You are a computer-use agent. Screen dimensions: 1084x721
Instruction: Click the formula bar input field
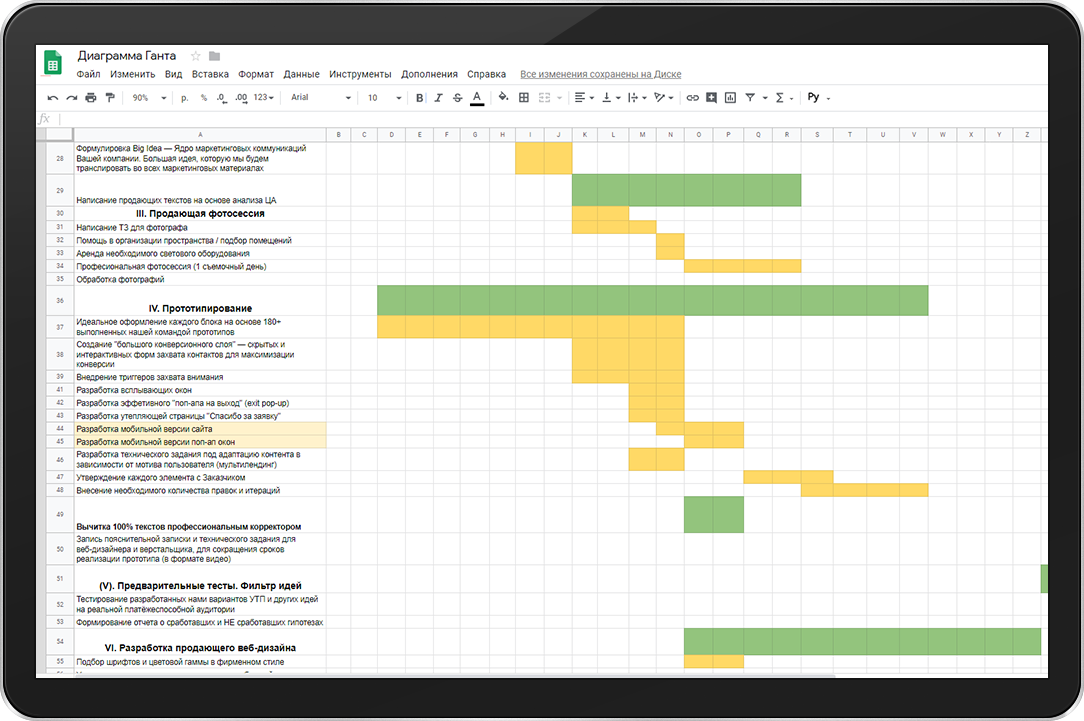553,119
